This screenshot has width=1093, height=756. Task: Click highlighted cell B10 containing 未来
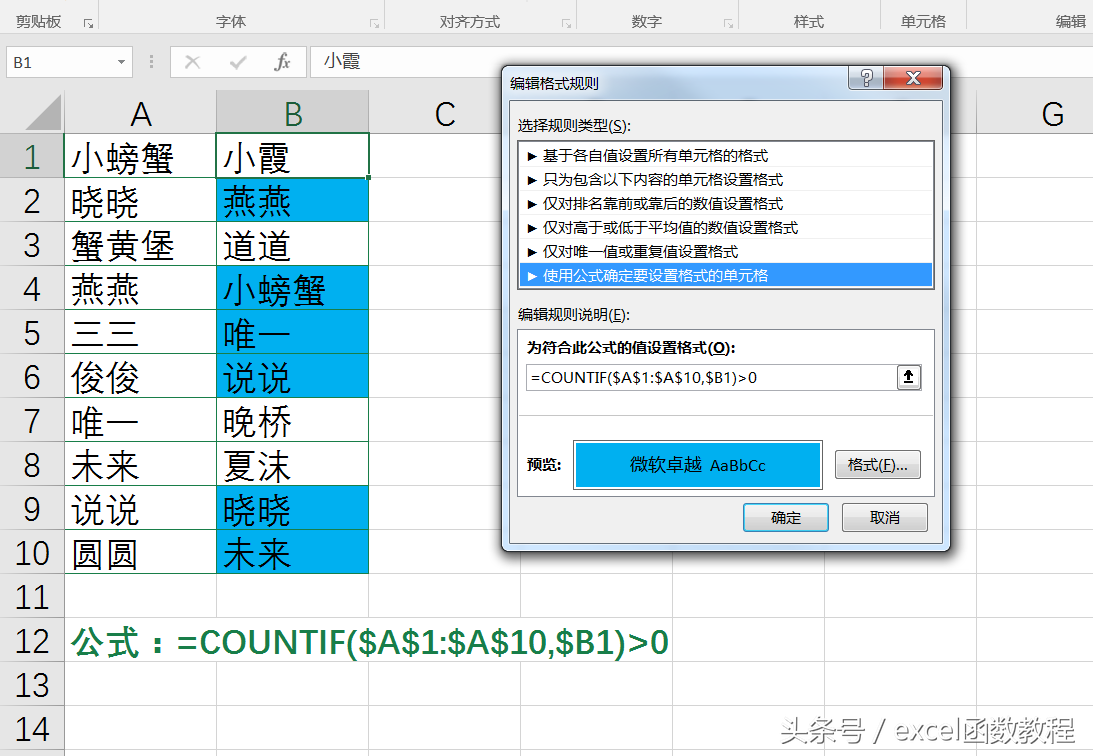293,553
